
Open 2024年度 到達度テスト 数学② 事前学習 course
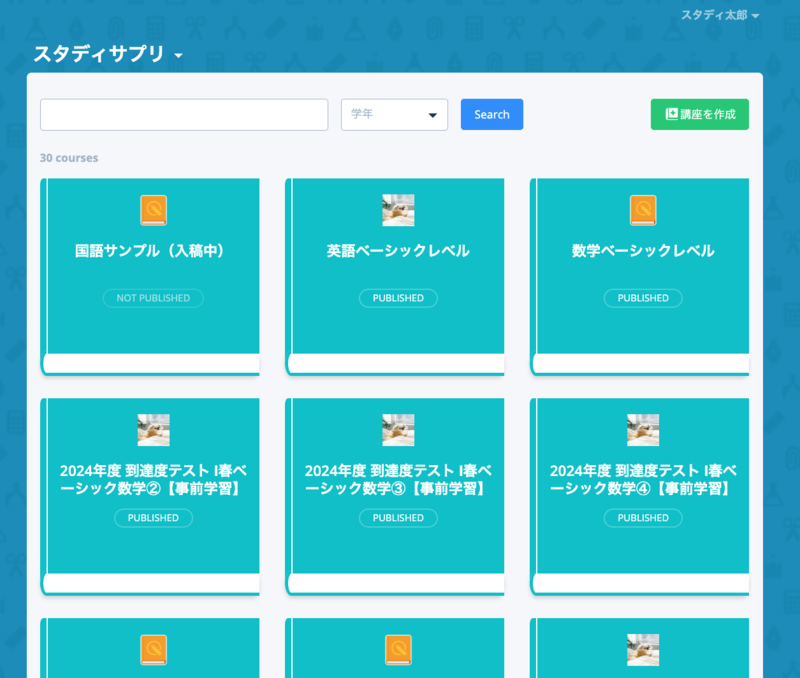[x=150, y=496]
